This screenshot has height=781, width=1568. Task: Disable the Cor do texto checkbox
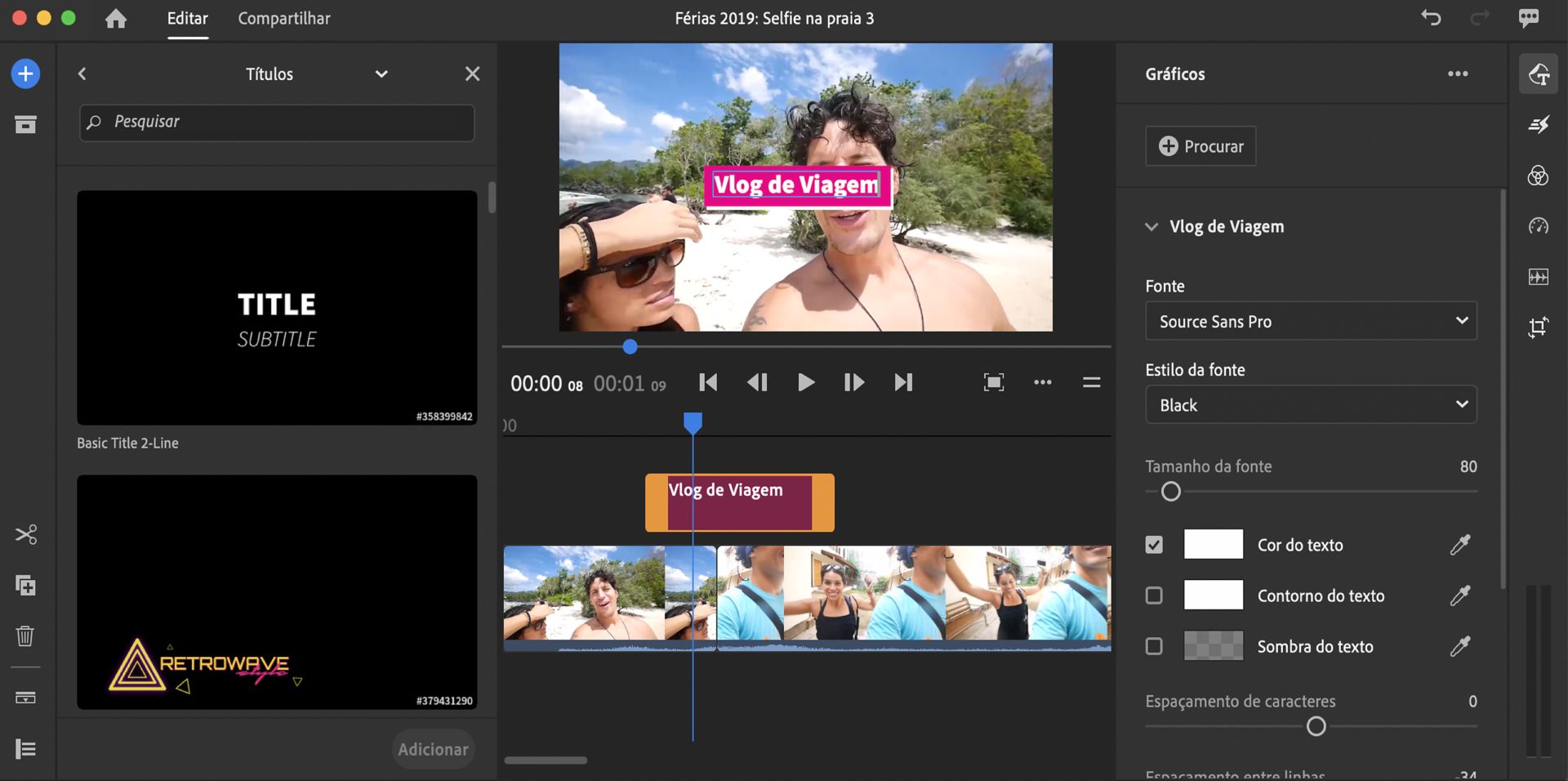pos(1154,544)
